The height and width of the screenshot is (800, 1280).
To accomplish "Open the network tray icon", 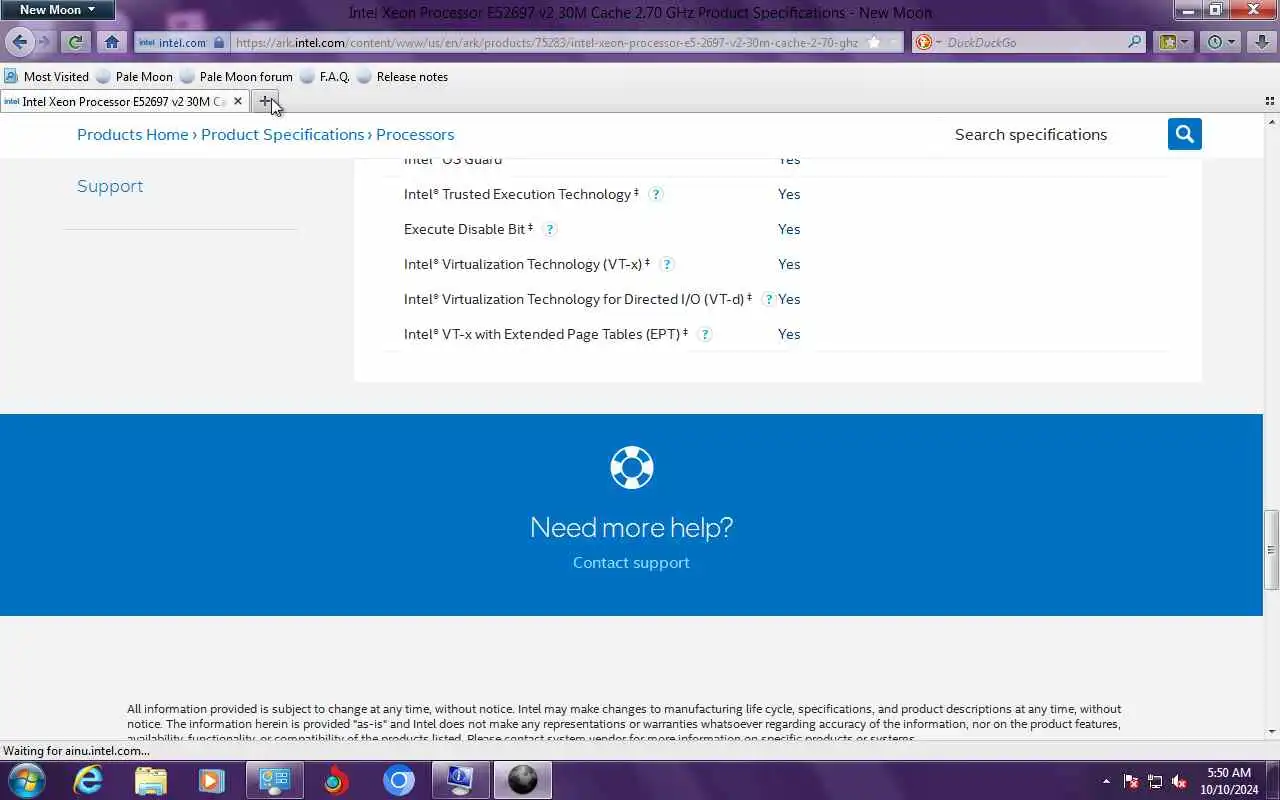I will tap(1155, 781).
